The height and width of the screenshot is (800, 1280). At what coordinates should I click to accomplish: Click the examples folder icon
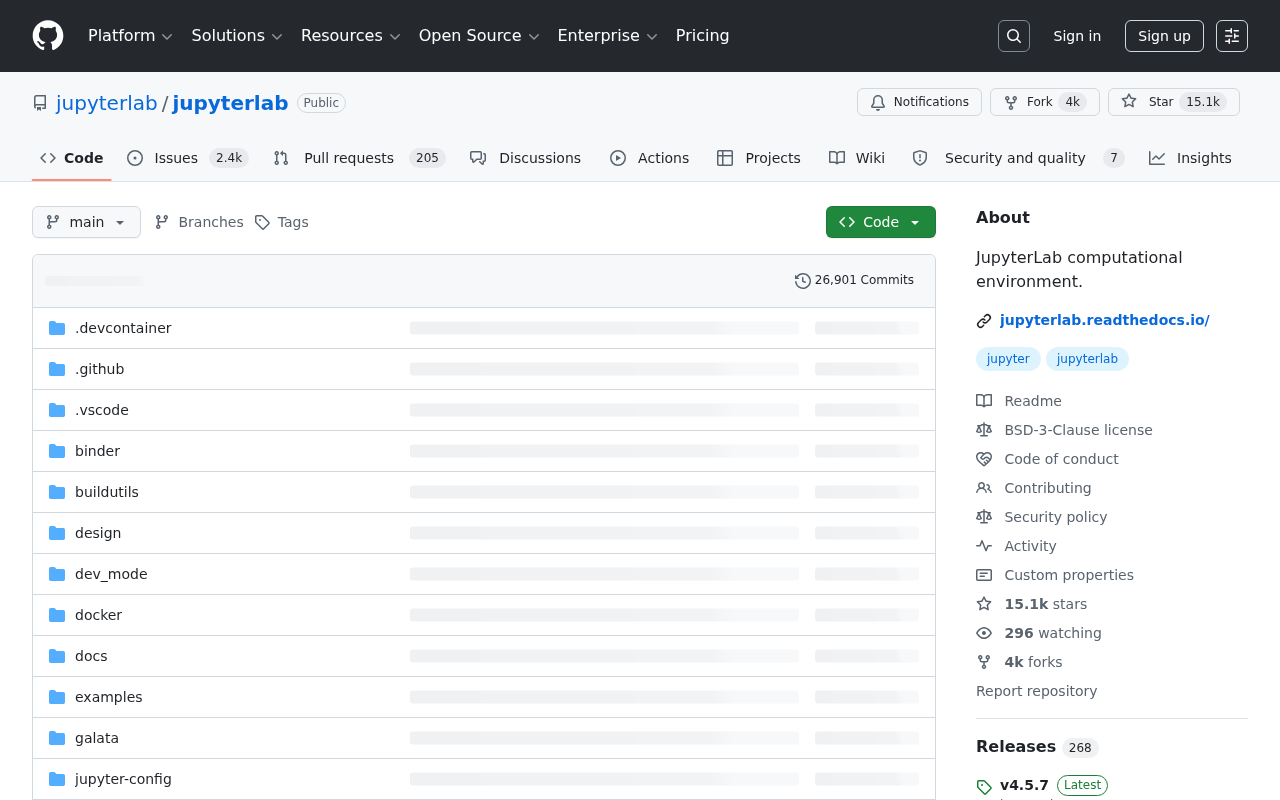click(57, 697)
